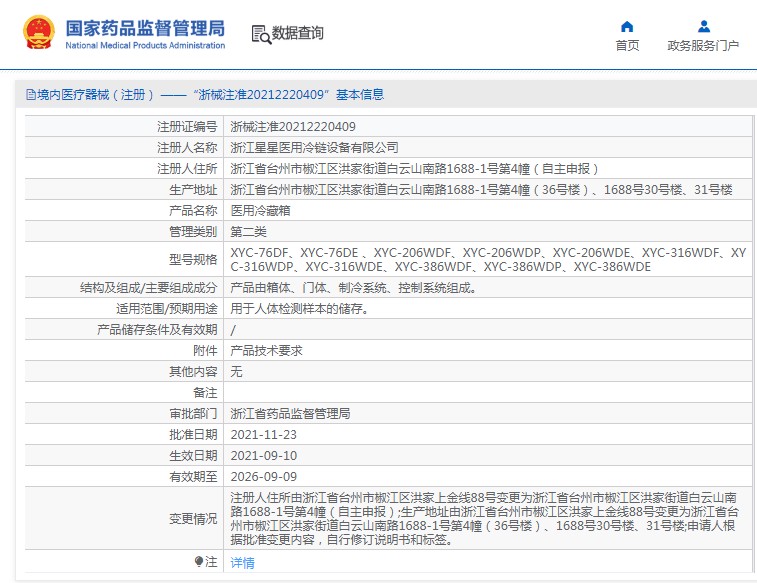
Task: Click the registration number 浙械注准20212220409 cell
Action: [x=293, y=127]
